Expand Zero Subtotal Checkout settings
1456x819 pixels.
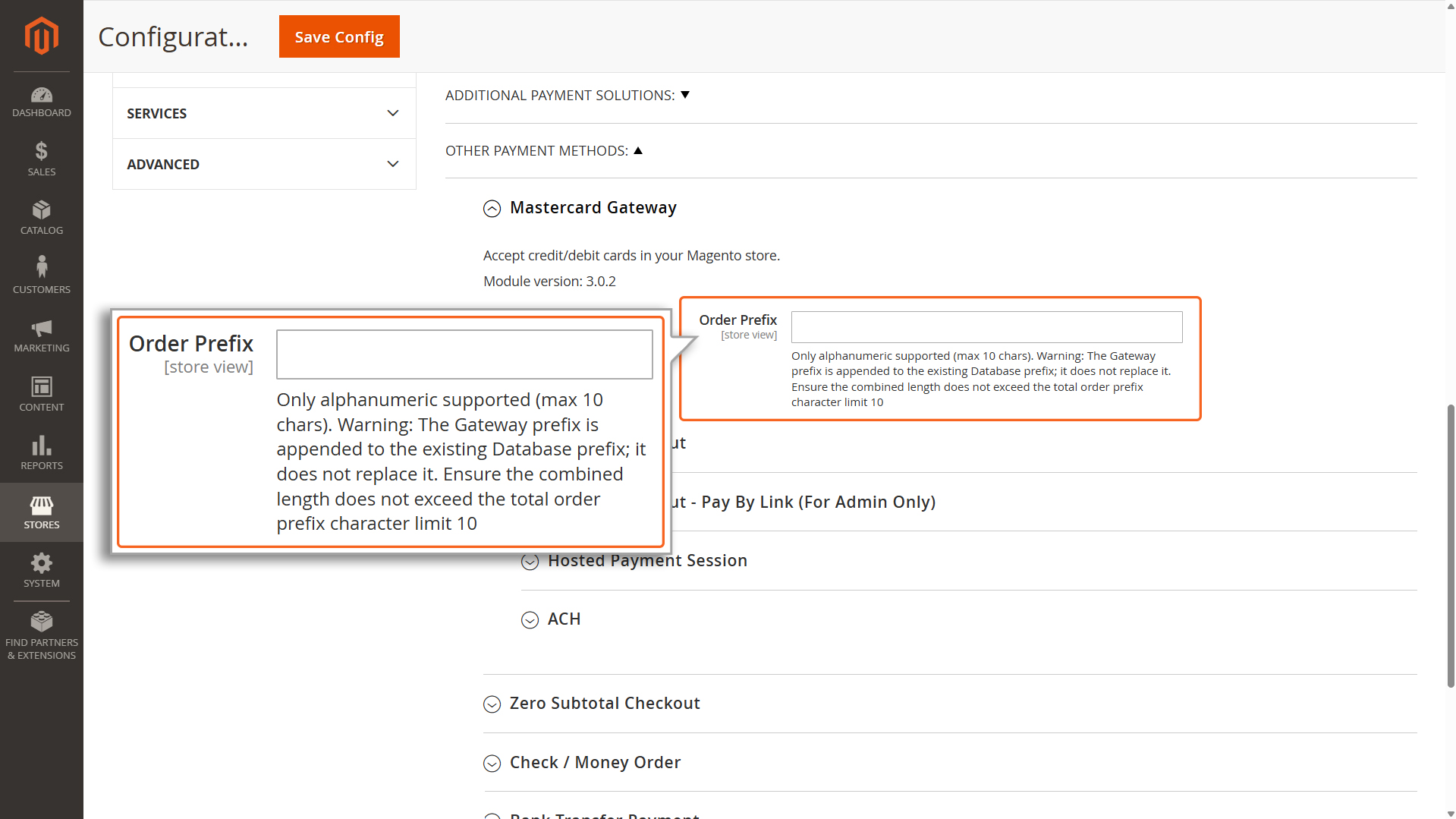pyautogui.click(x=604, y=704)
